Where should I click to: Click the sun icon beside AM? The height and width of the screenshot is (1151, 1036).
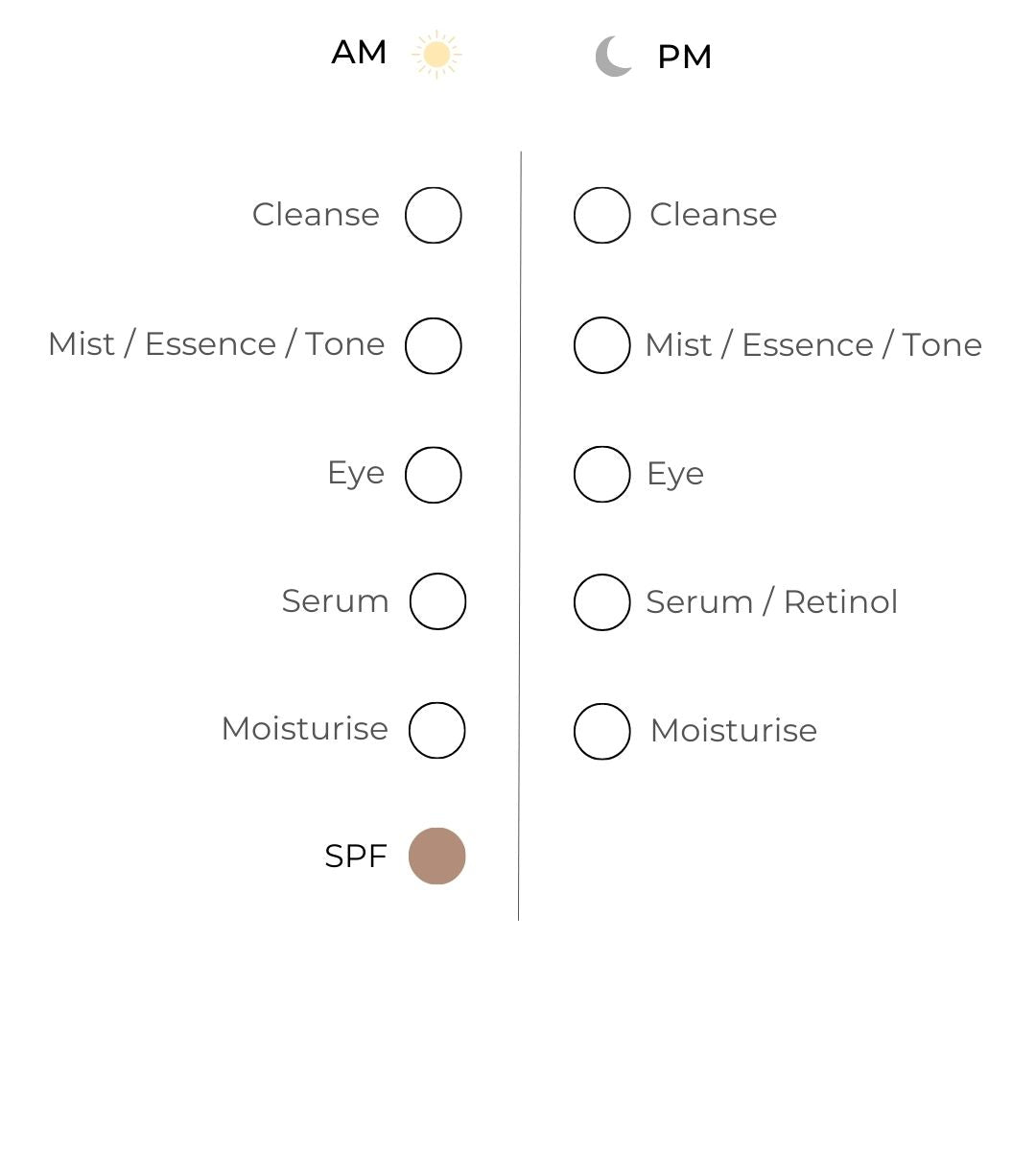pyautogui.click(x=436, y=55)
